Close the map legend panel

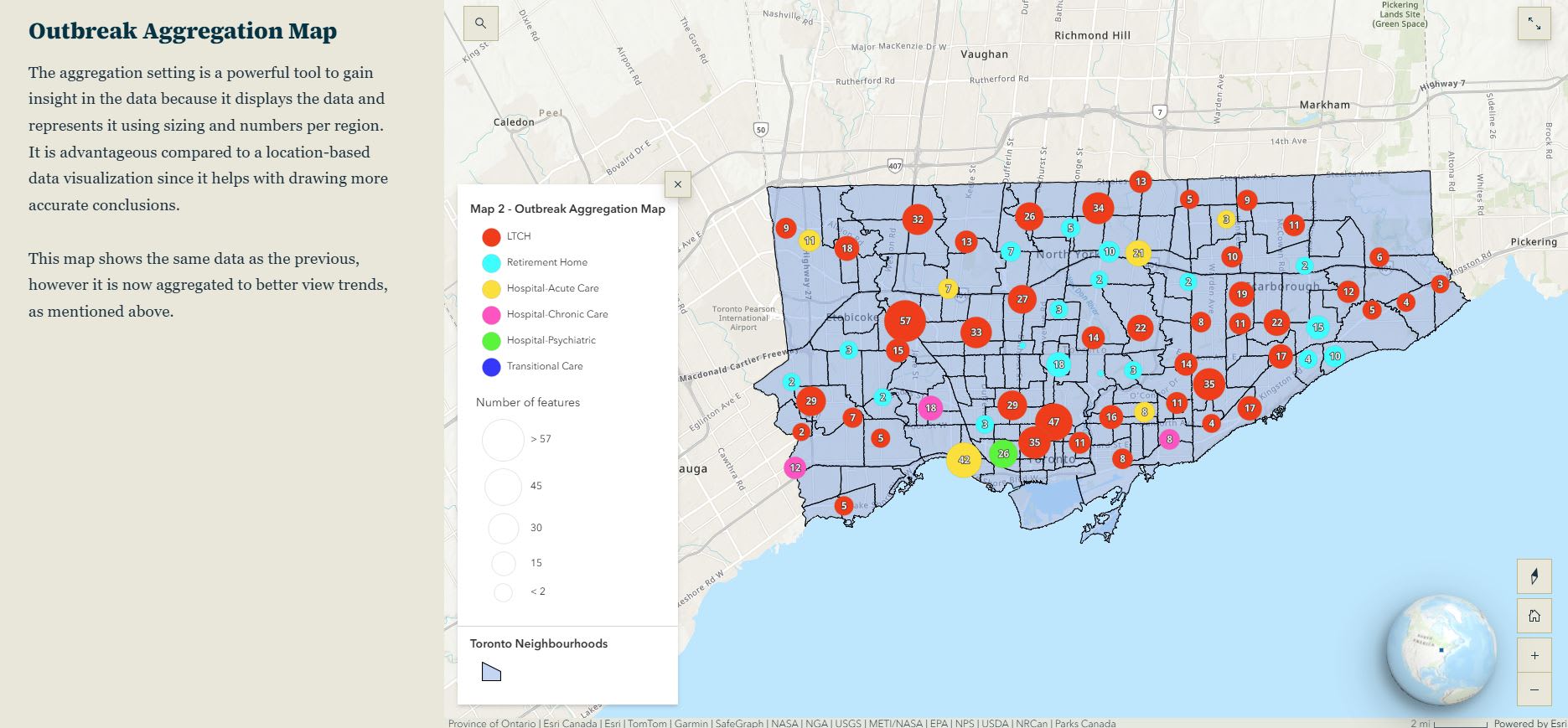[x=677, y=184]
